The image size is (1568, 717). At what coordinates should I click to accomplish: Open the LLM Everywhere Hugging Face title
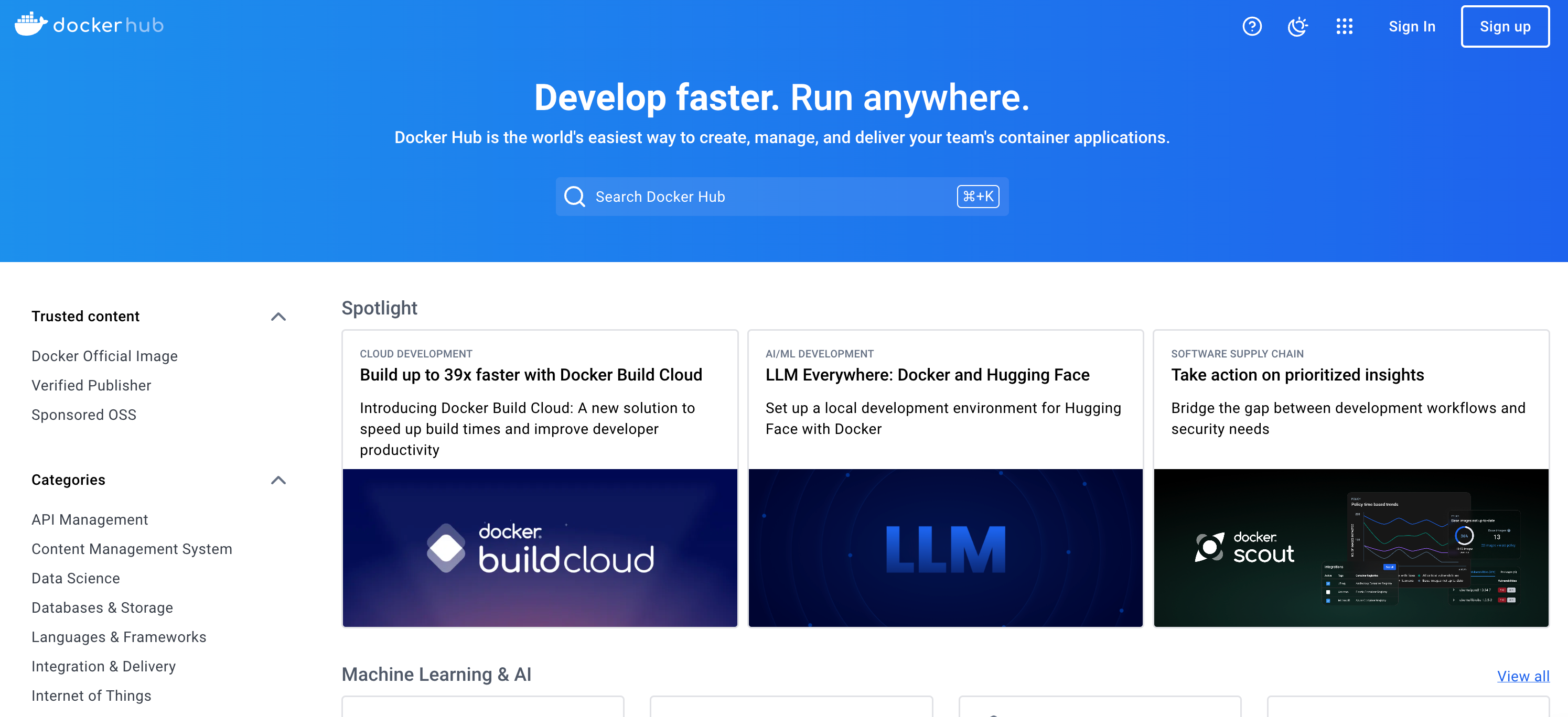tap(927, 375)
